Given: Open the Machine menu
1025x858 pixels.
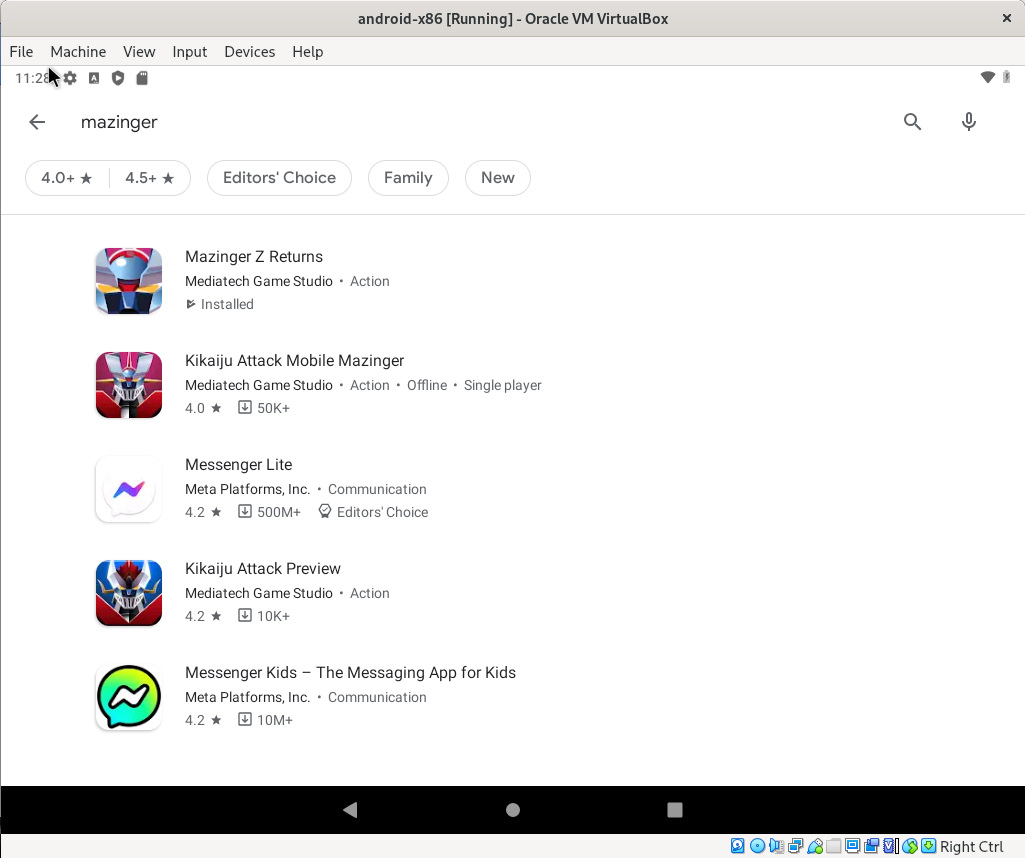Looking at the screenshot, I should coord(78,52).
